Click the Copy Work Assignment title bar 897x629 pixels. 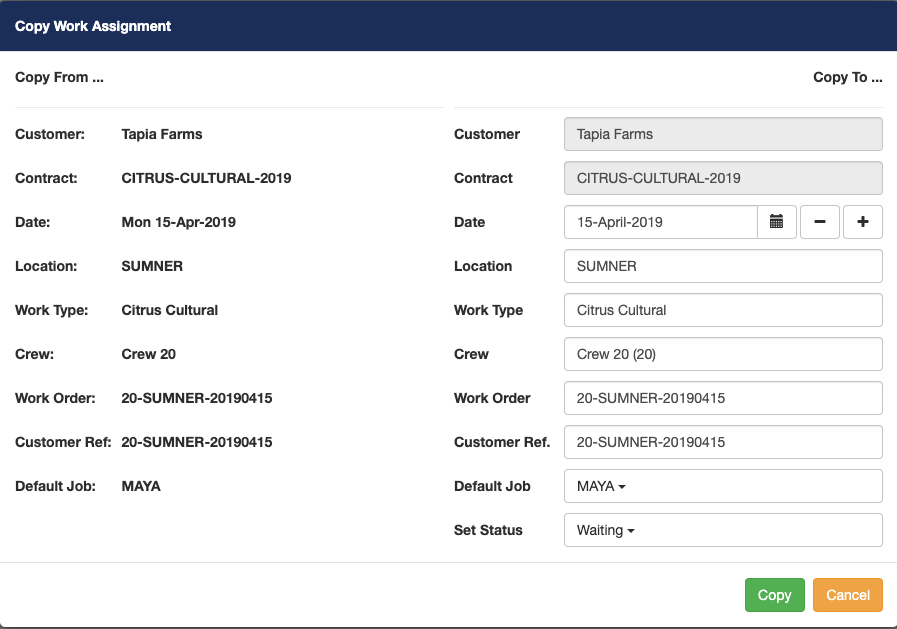tap(93, 26)
